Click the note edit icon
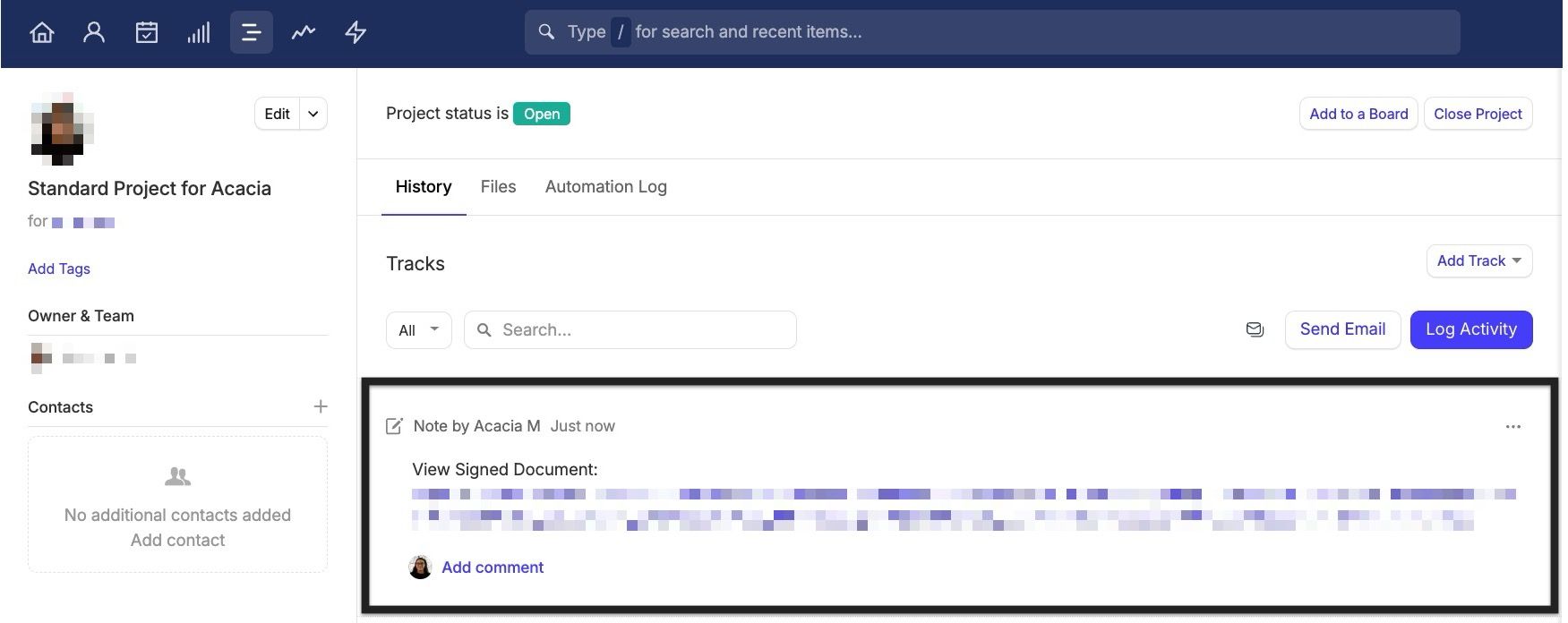This screenshot has width=1568, height=623. (394, 426)
